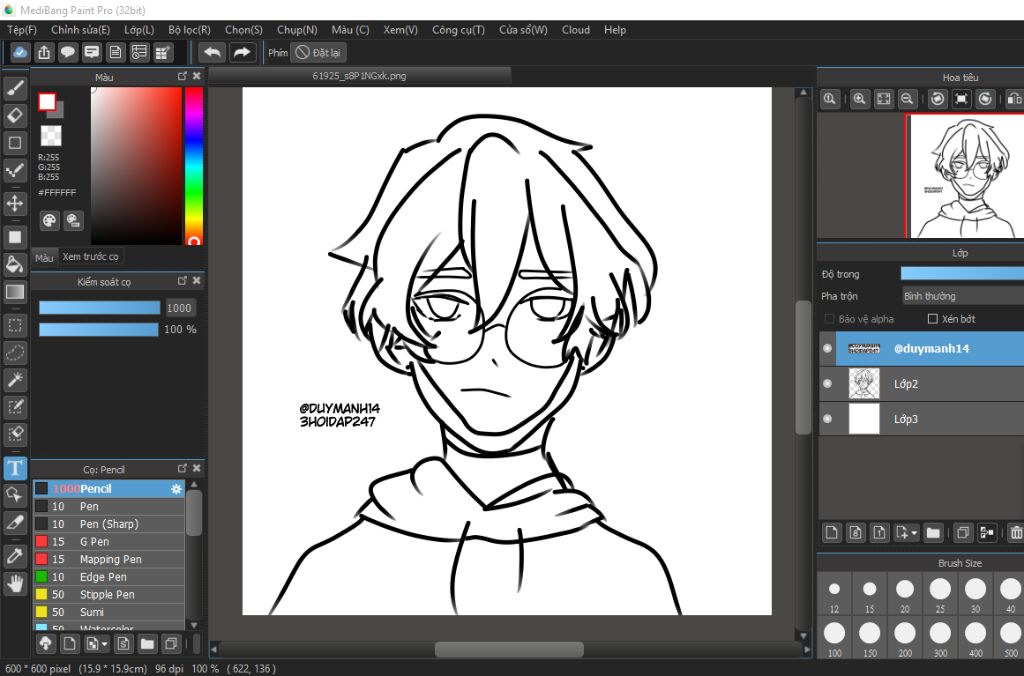Click the Navigator preview thumbnail
Viewport: 1024px width, 676px height.
click(966, 176)
